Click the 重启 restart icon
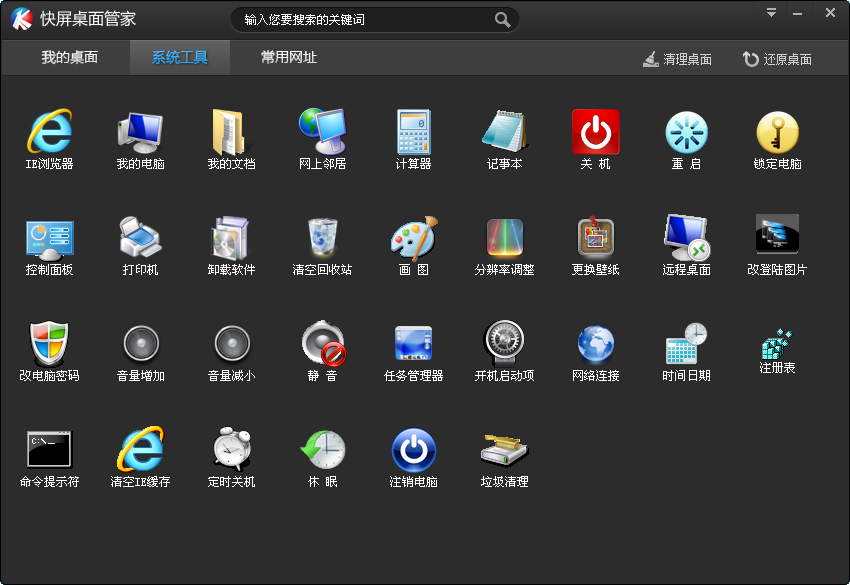The image size is (850, 585). pos(686,132)
